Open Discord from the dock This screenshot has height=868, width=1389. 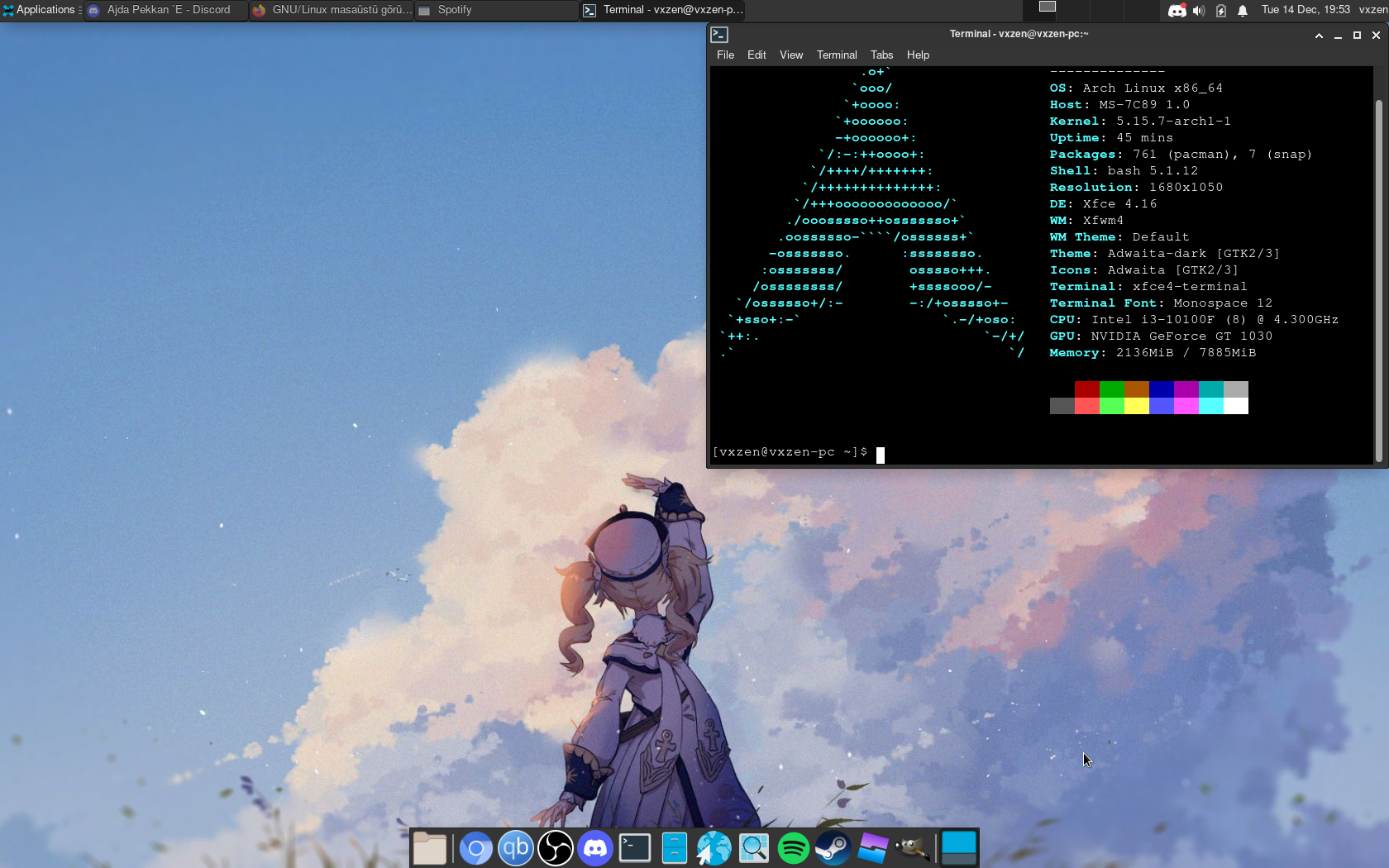(x=595, y=848)
